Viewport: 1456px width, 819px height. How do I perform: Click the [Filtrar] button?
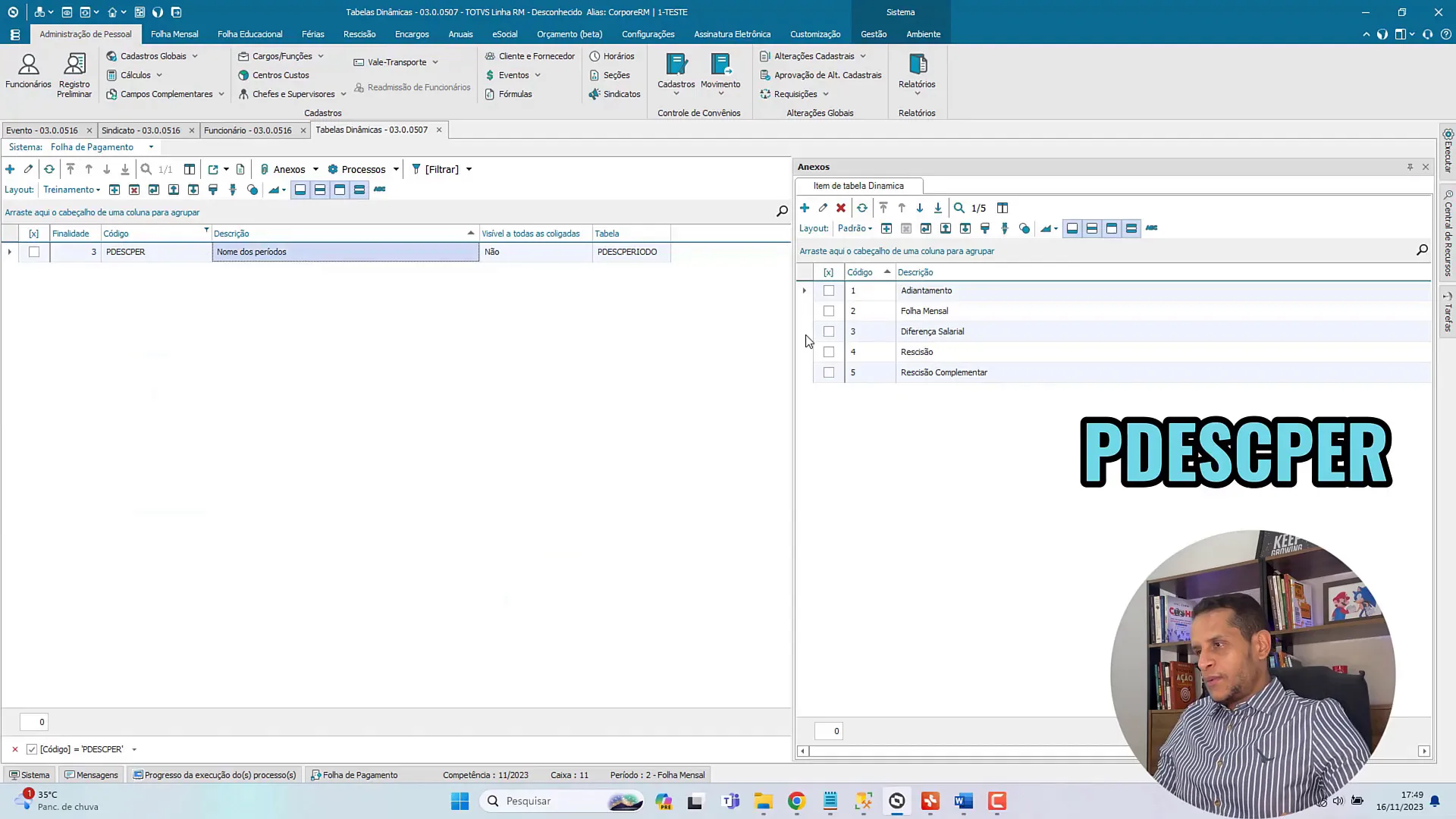441,169
